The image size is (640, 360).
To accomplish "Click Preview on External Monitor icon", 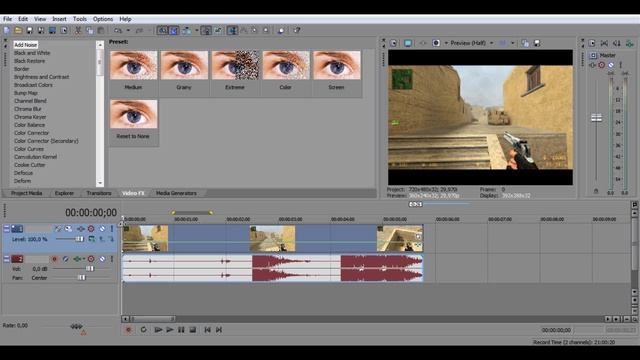I will [x=408, y=43].
